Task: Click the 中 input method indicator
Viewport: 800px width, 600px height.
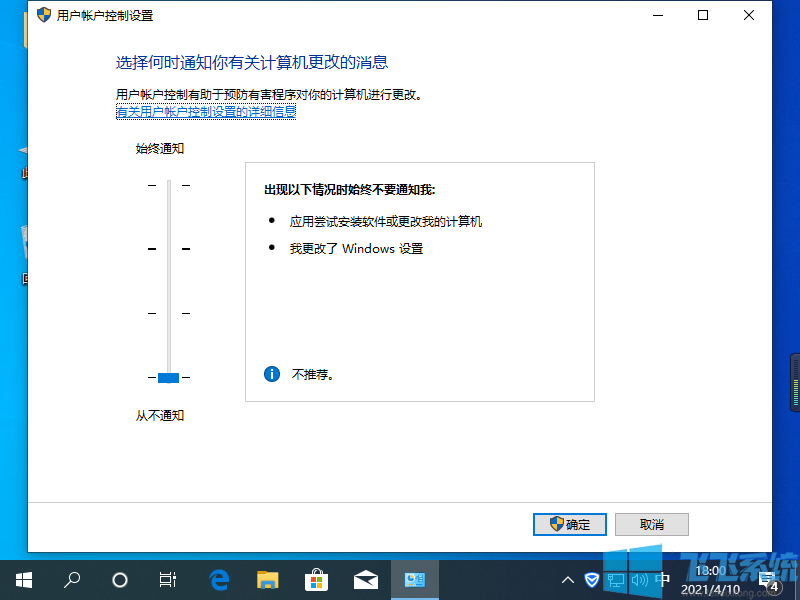Action: 662,579
